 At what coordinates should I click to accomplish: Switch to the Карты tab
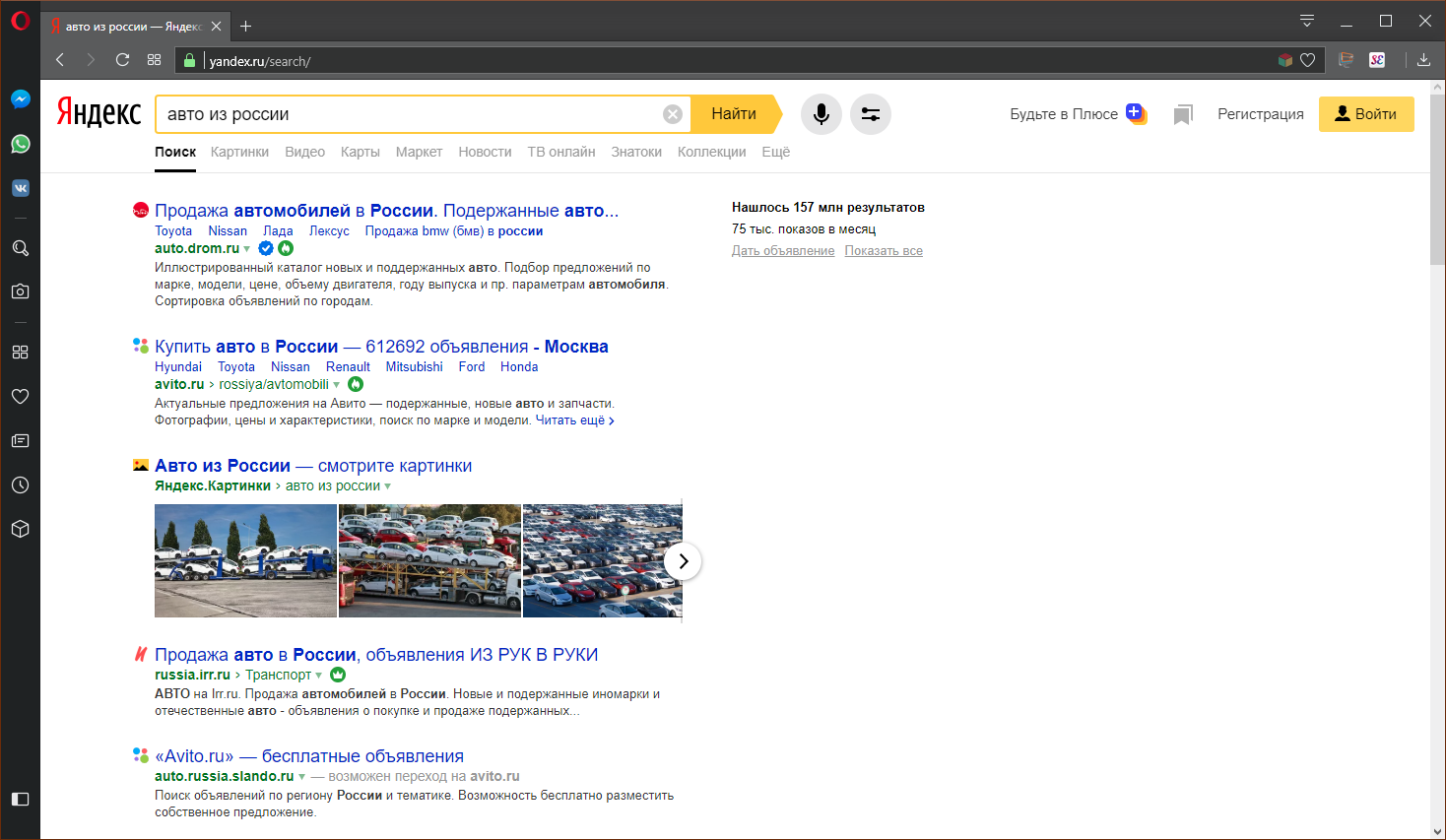click(361, 152)
